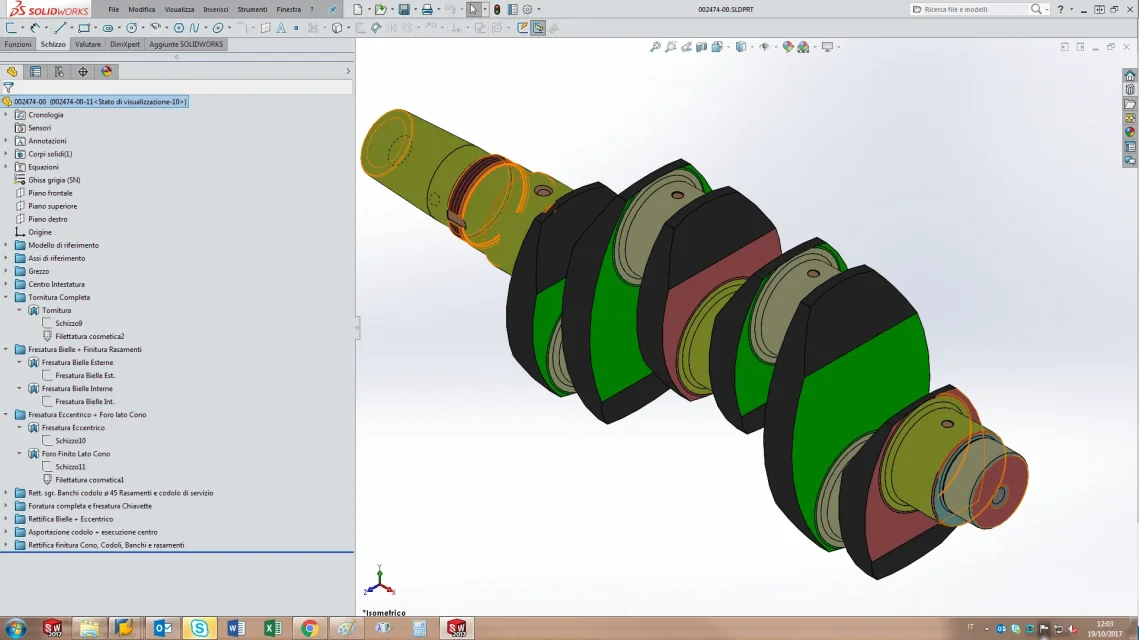Image resolution: width=1139 pixels, height=640 pixels.
Task: Open the Finestra menu
Action: [288, 9]
